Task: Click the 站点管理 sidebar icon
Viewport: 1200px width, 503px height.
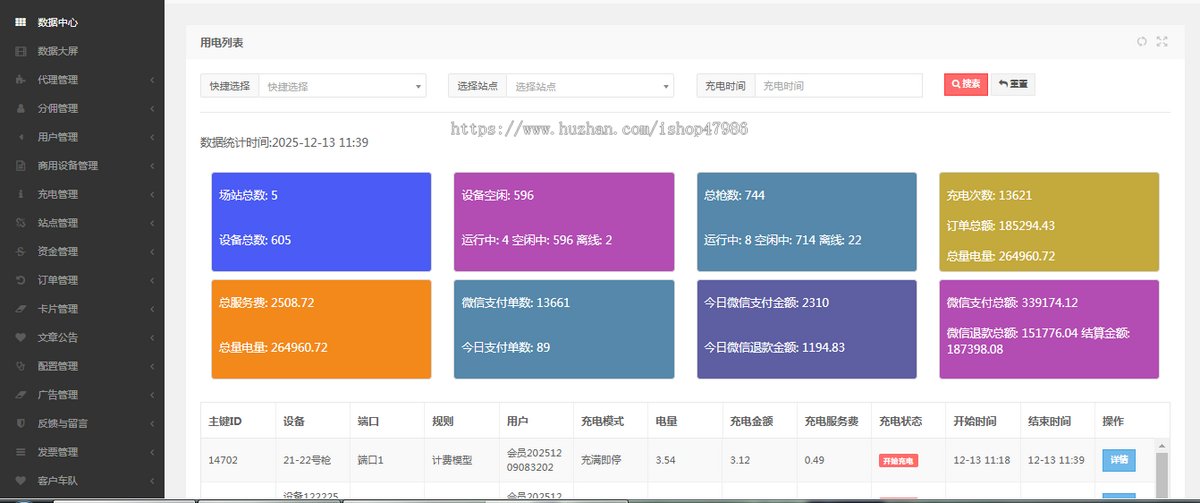Action: tap(21, 222)
